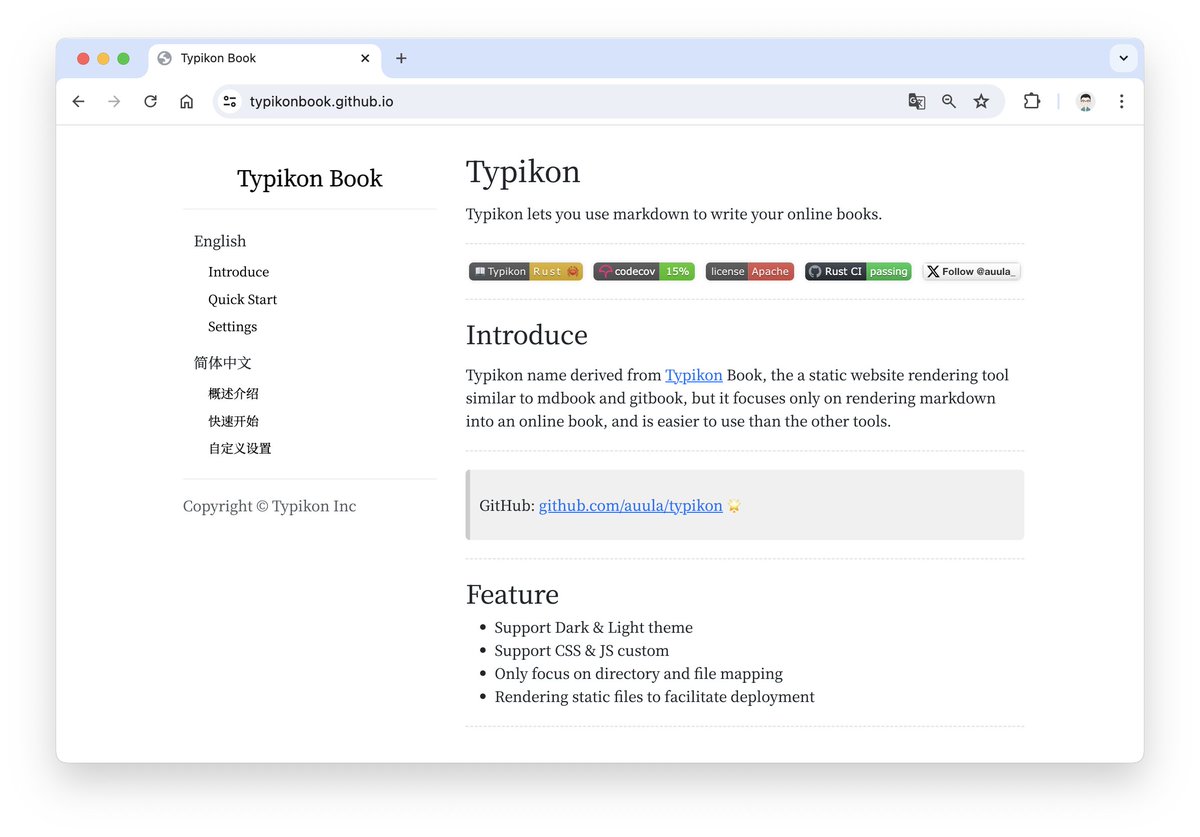View site information icon in address bar

(230, 101)
